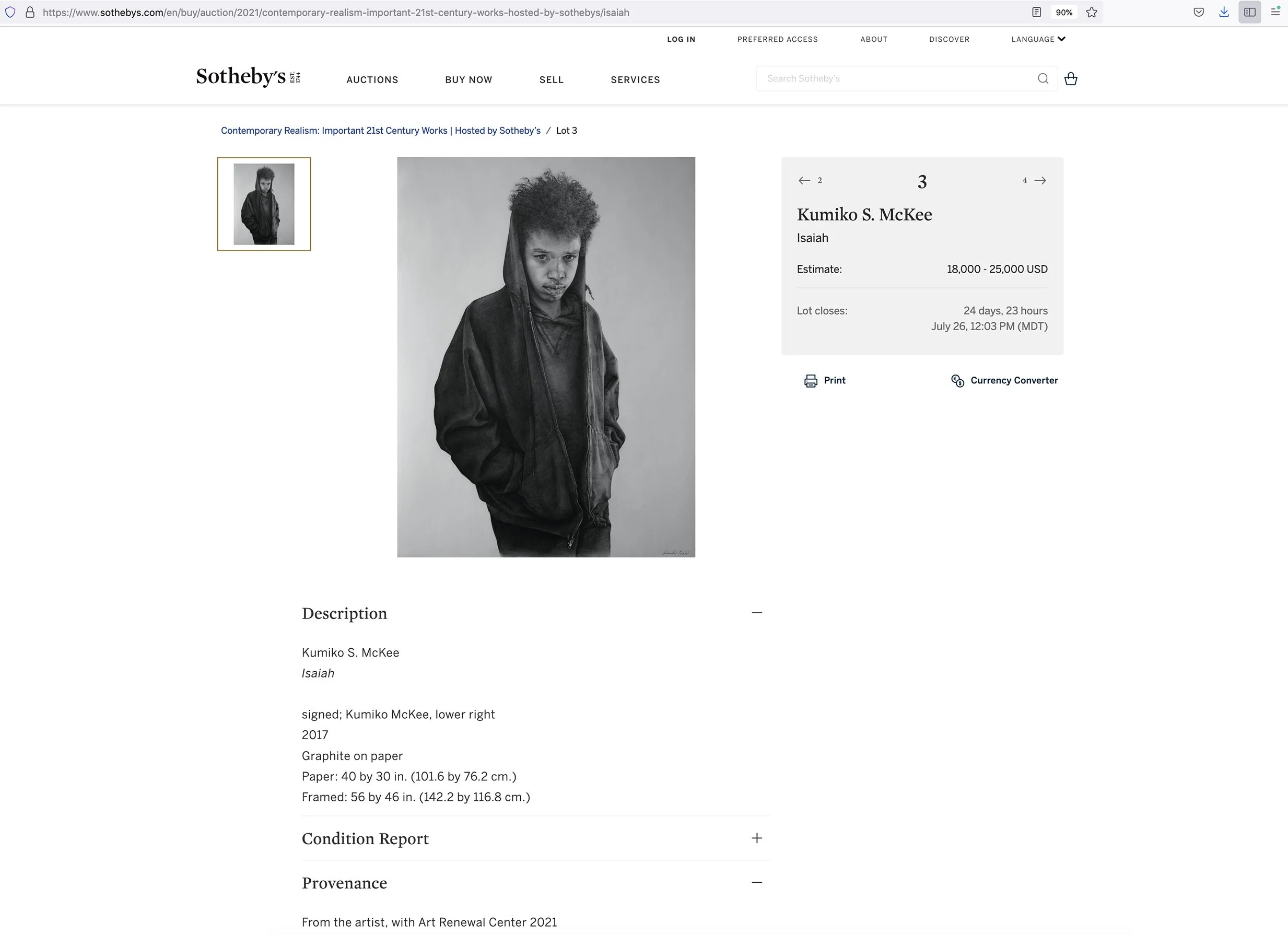Click the Search Sotheby's input field
Screen dimensions: 1288x935
coord(897,78)
